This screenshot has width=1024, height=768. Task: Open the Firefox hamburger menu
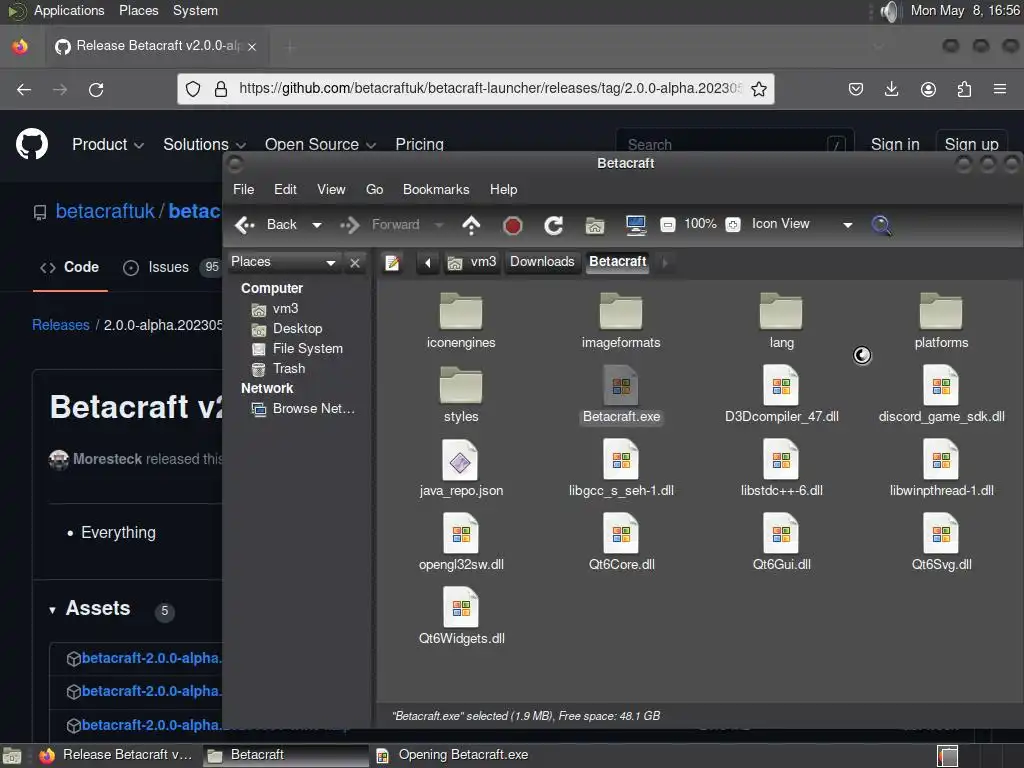click(x=999, y=89)
